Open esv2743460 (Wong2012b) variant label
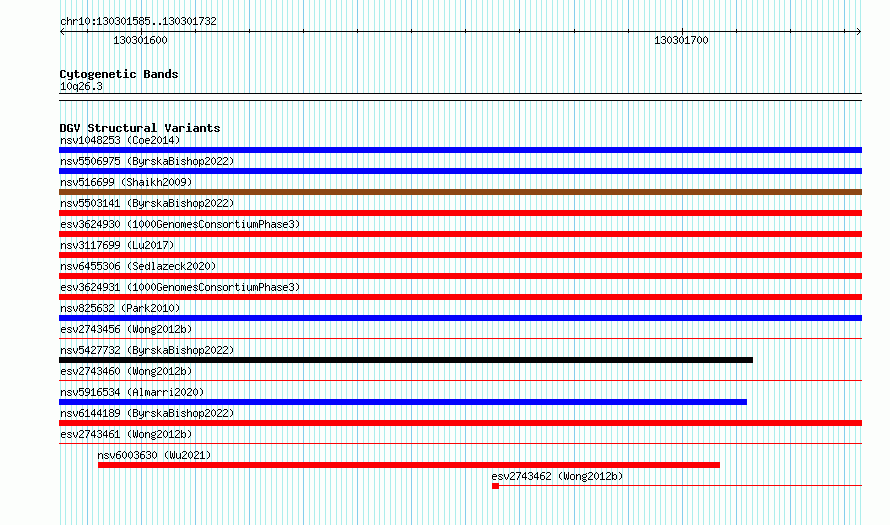890x525 pixels. (126, 371)
